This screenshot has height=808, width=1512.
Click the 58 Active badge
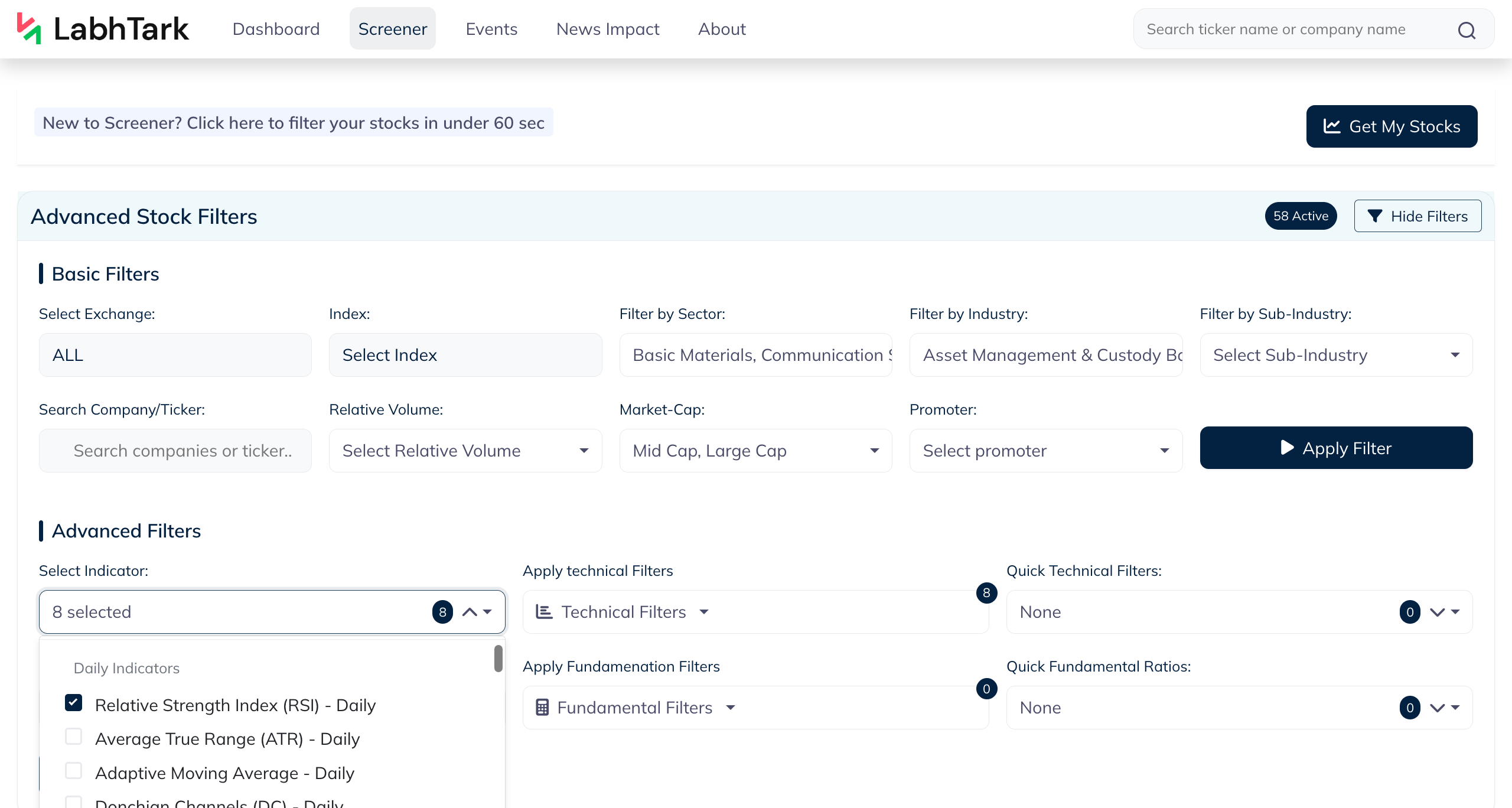(1301, 216)
